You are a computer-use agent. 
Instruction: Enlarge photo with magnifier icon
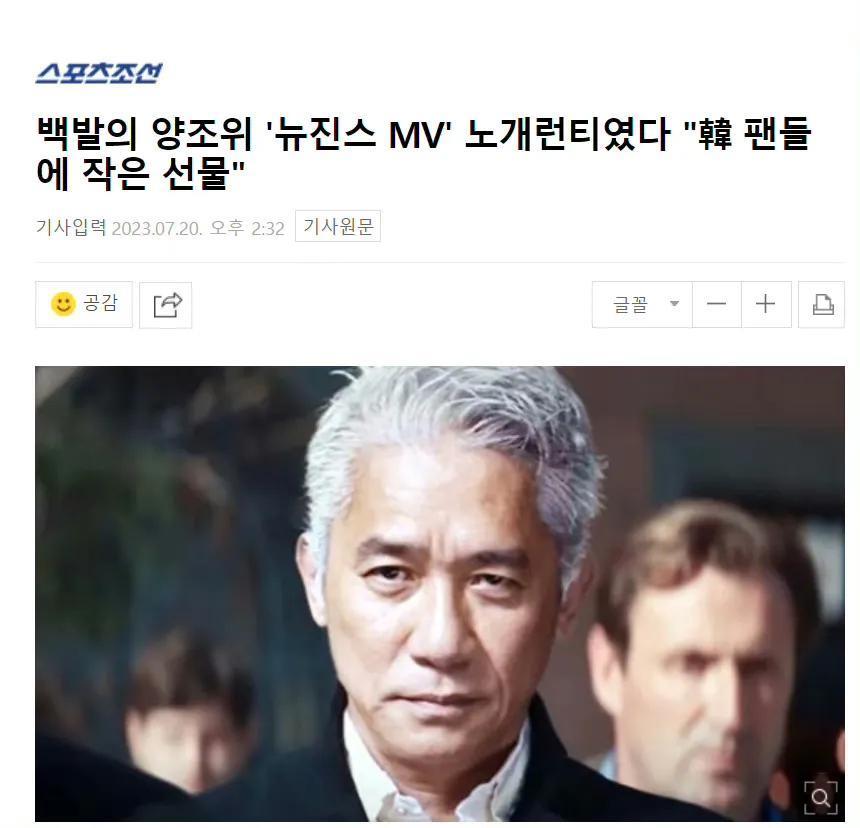pyautogui.click(x=821, y=797)
